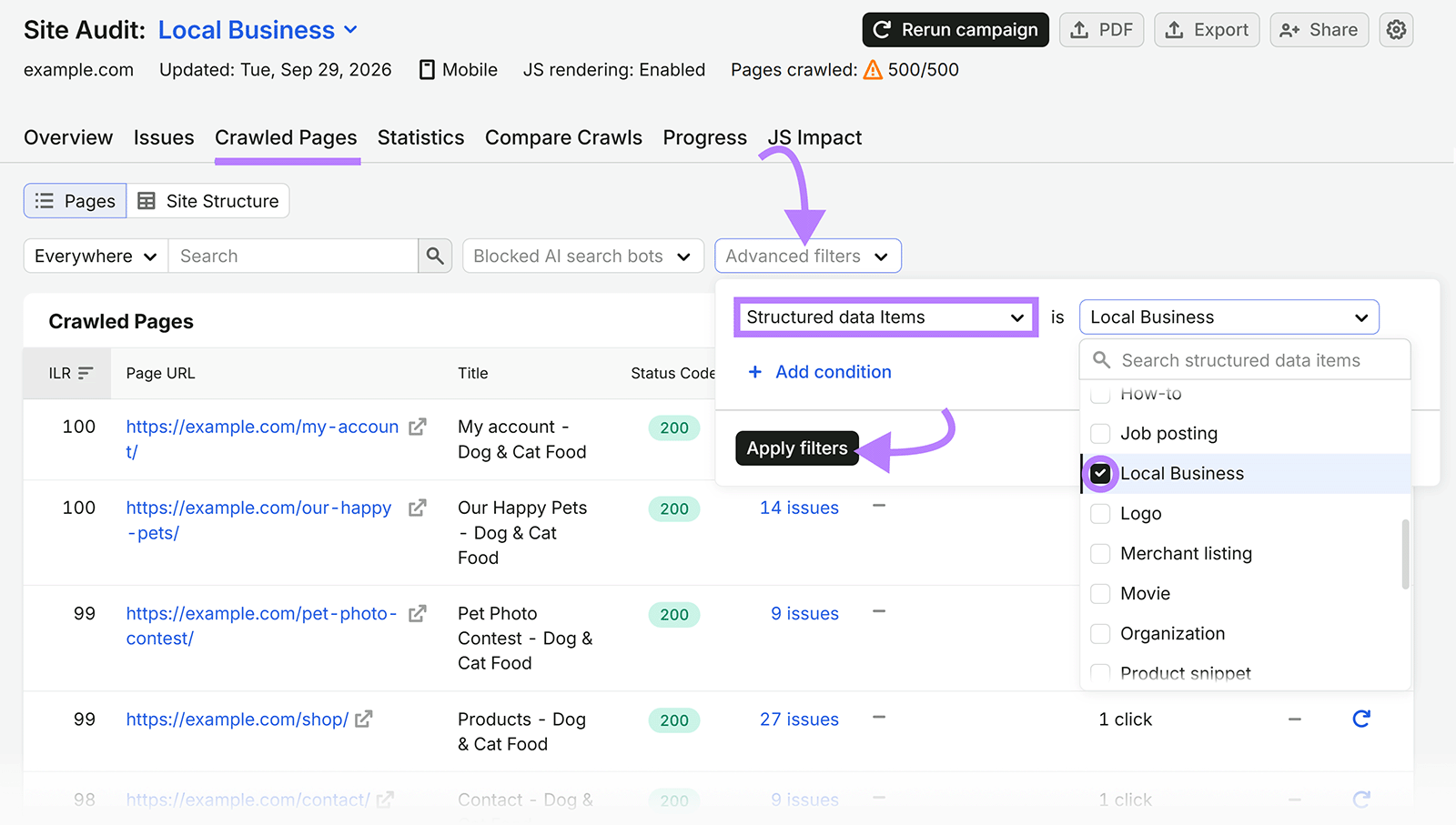Check the Merchant listing checkbox
The height and width of the screenshot is (825, 1456).
pos(1100,553)
